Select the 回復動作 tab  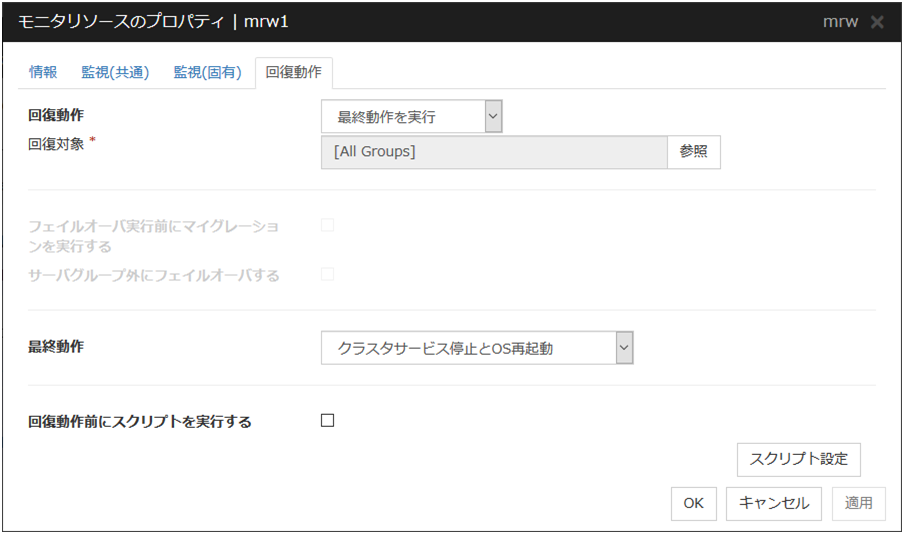tap(294, 73)
